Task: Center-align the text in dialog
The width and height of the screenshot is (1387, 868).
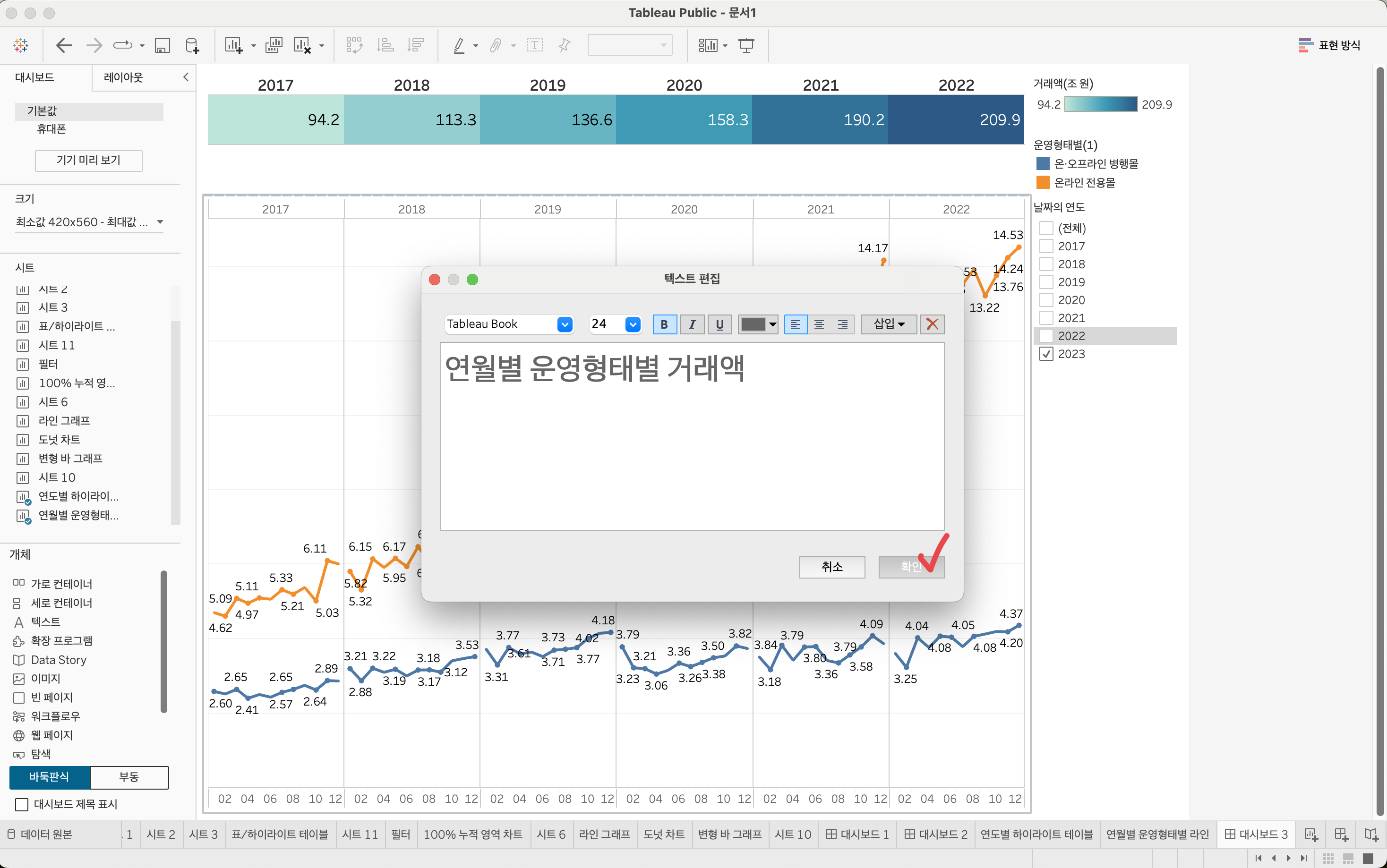Action: (x=819, y=324)
